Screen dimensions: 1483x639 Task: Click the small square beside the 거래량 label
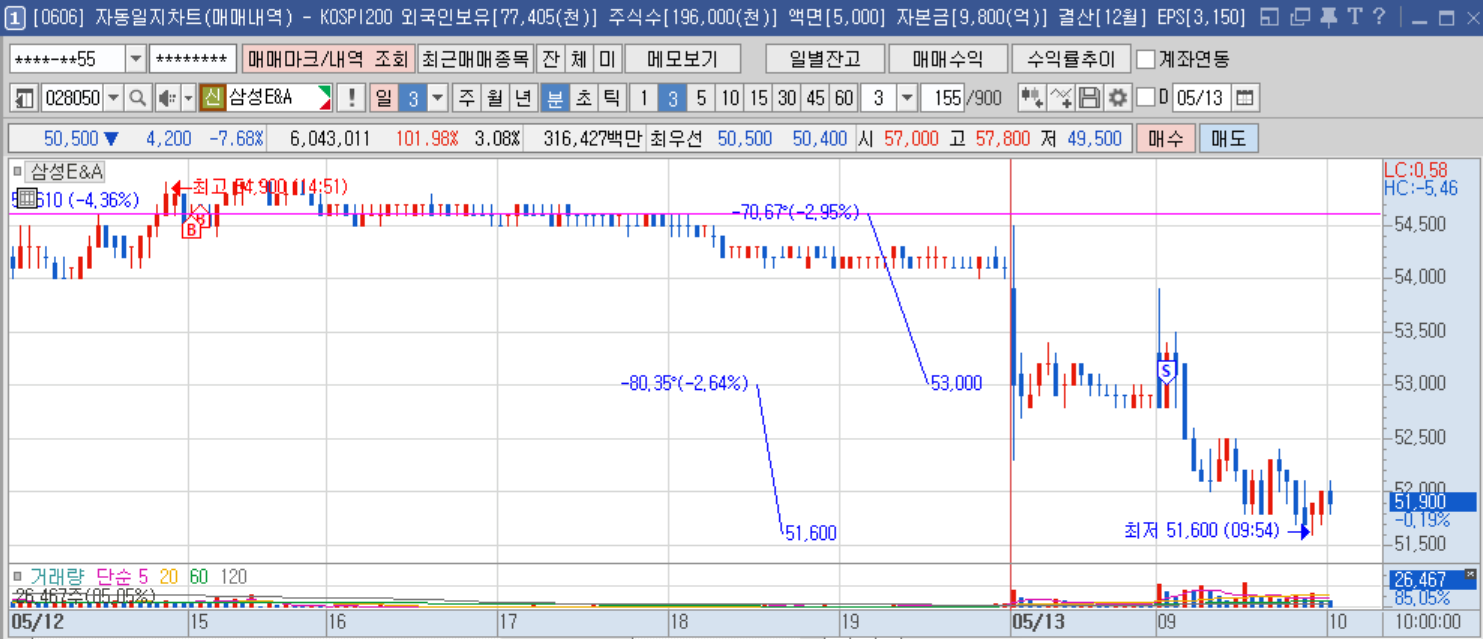(x=18, y=576)
